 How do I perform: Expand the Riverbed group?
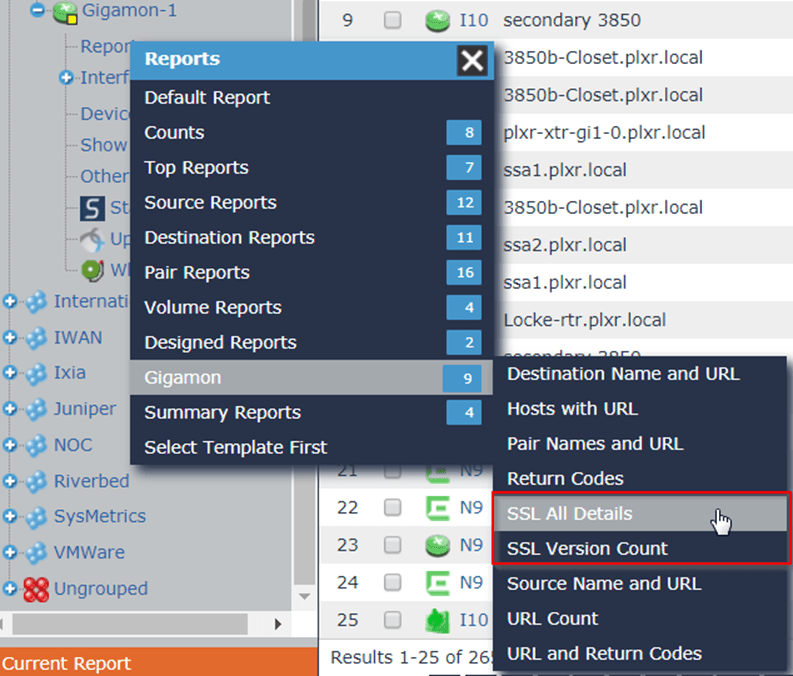click(10, 480)
